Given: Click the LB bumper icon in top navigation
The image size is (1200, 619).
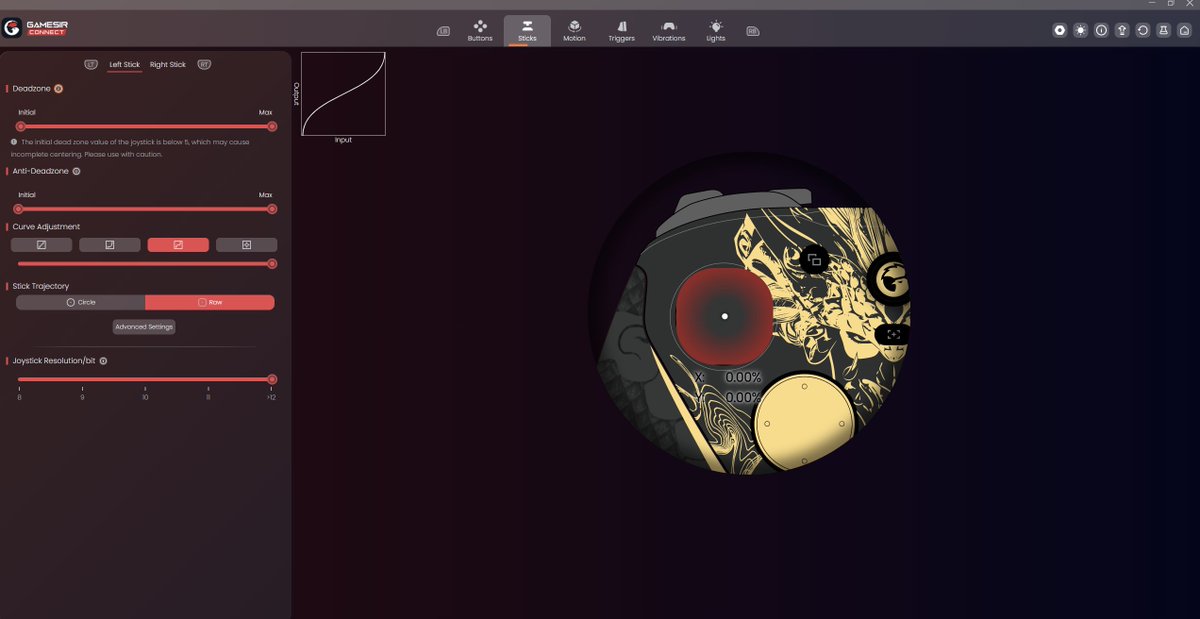Looking at the screenshot, I should 443,31.
